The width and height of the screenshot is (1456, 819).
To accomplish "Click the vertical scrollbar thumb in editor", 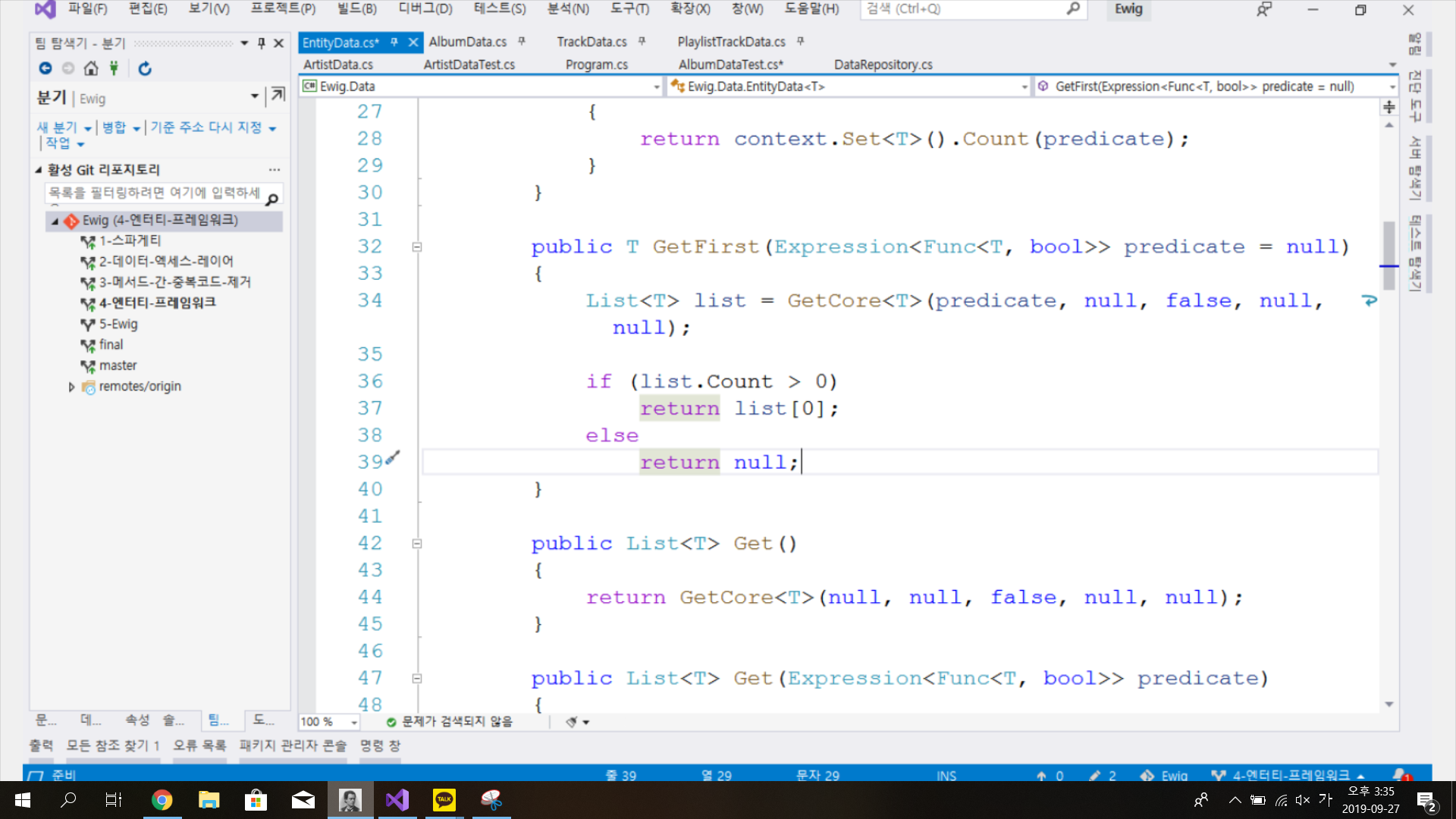I will point(1389,254).
